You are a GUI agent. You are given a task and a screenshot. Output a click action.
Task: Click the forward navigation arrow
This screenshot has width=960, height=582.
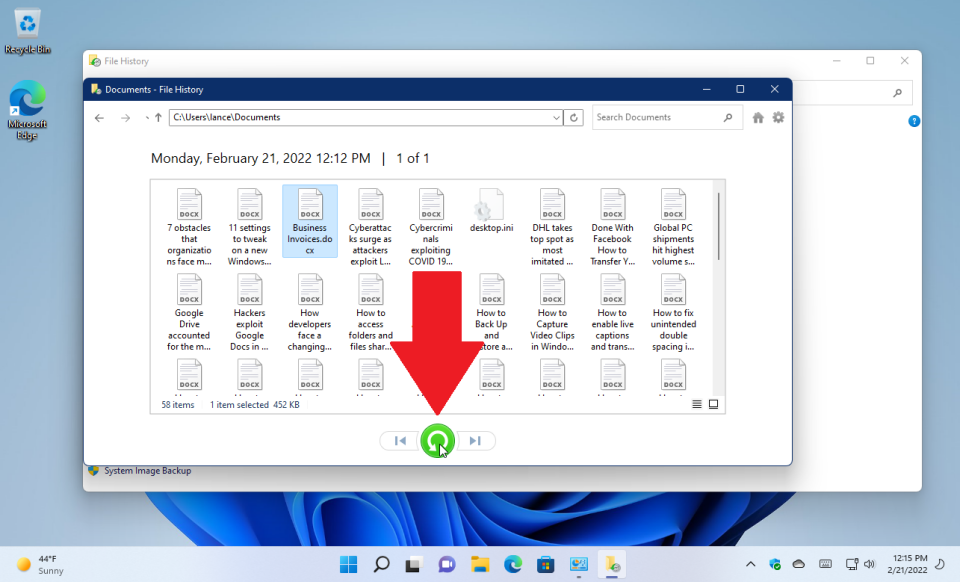(x=126, y=118)
